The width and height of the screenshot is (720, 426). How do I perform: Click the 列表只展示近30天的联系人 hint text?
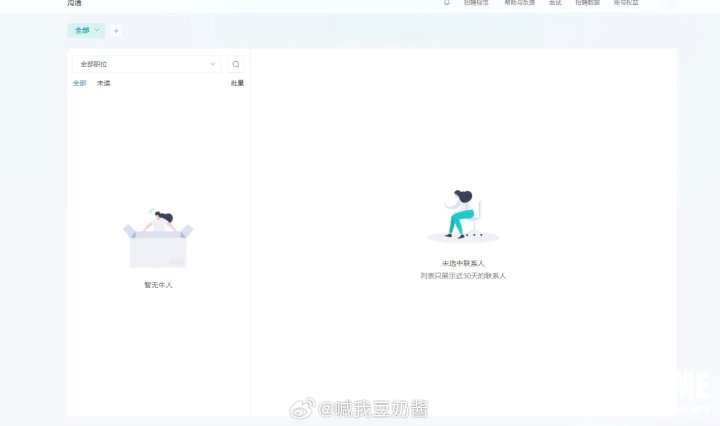pyautogui.click(x=463, y=275)
